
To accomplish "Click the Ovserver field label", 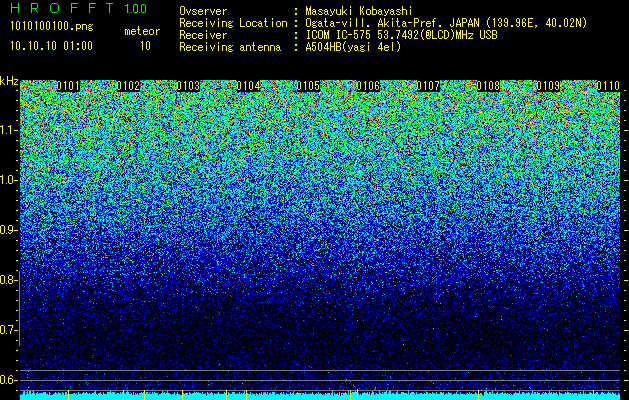I will (203, 11).
